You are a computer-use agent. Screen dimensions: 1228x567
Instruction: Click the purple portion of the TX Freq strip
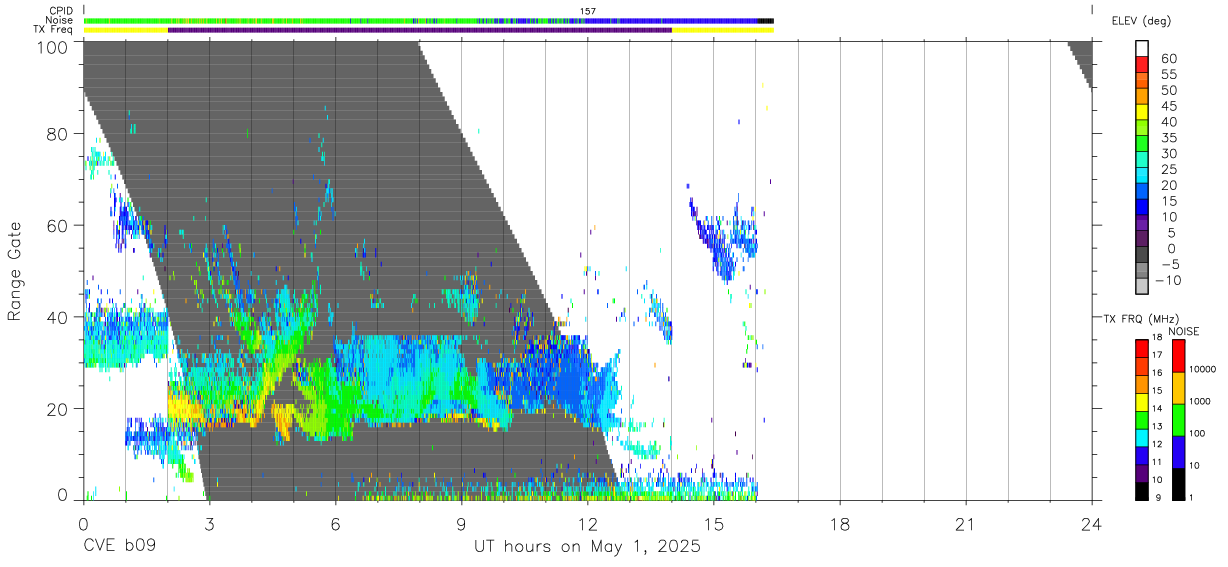[420, 30]
